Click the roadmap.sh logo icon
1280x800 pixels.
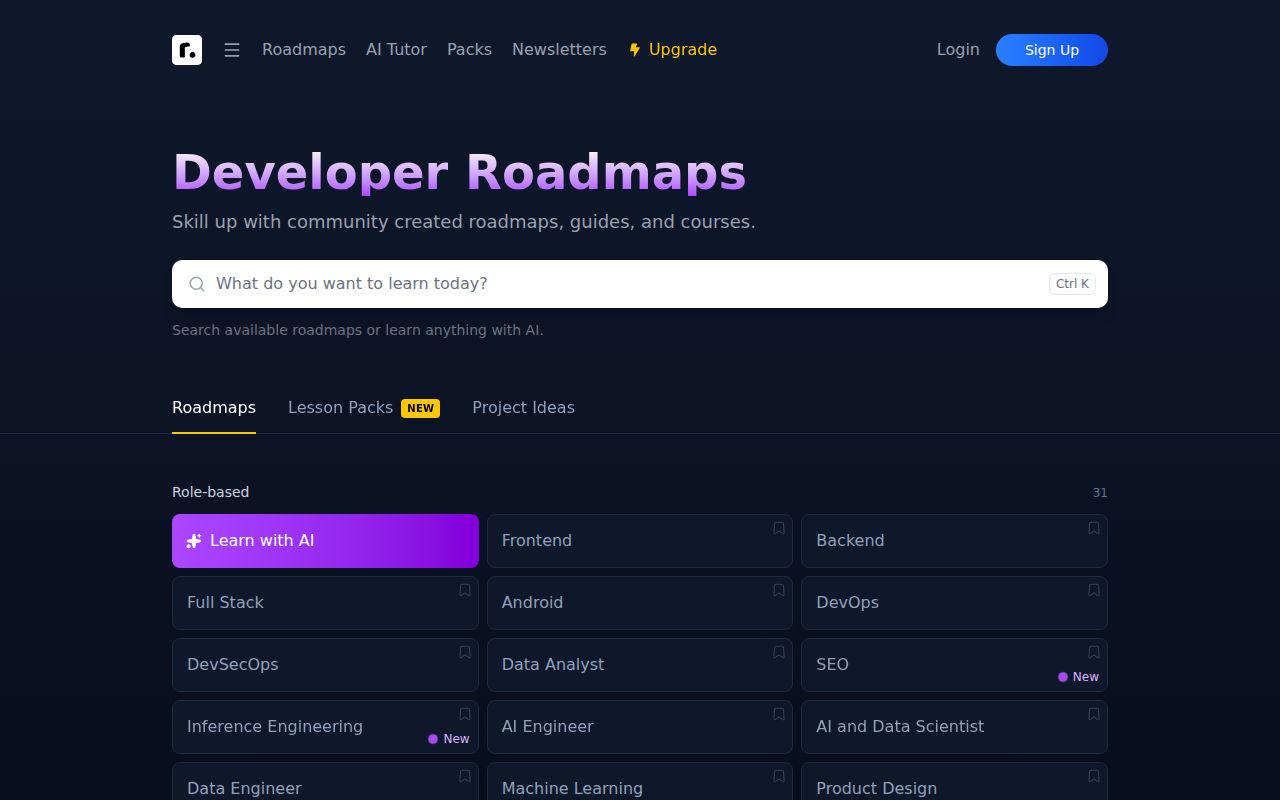[187, 50]
